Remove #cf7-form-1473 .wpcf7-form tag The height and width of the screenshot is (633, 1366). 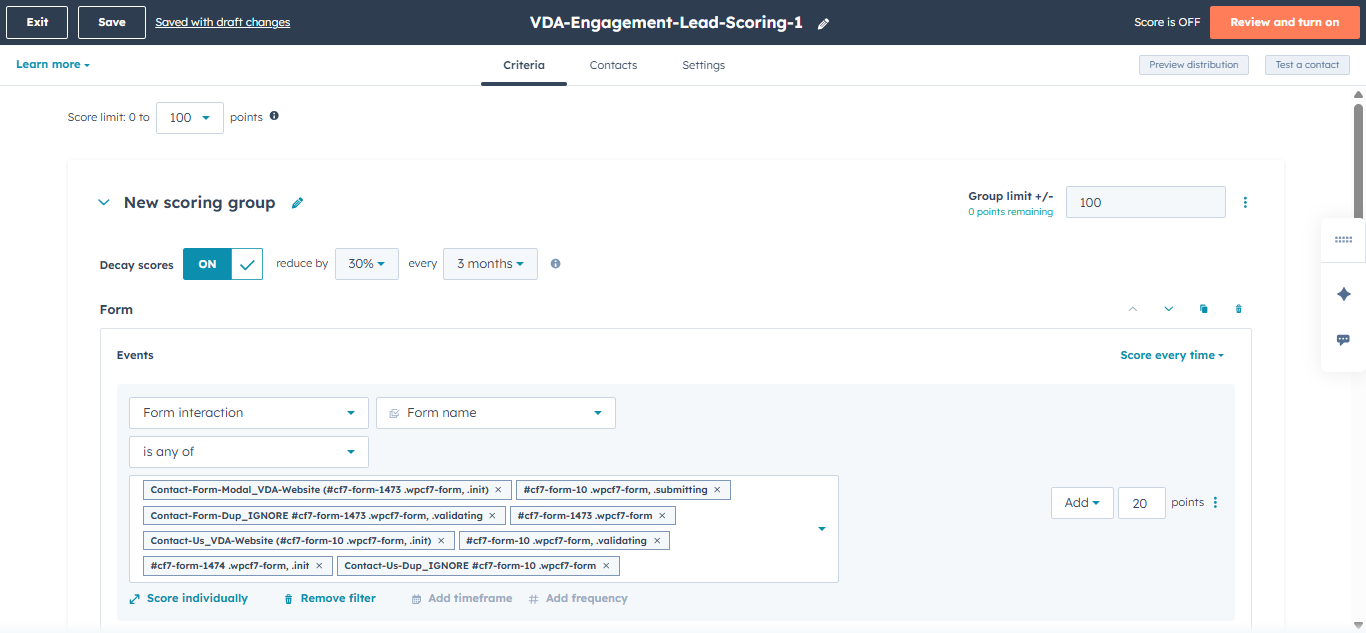662,516
